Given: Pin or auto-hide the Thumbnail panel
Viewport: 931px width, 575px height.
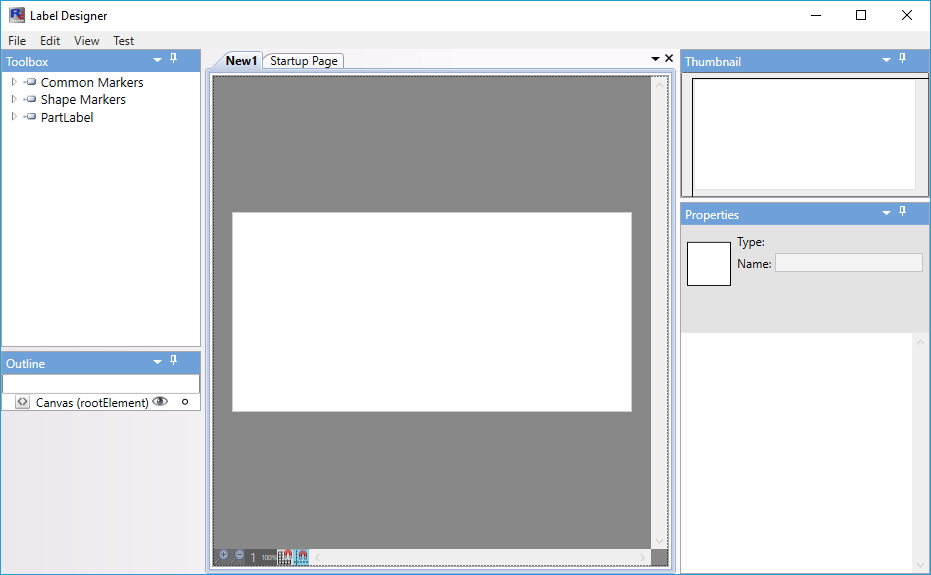Looking at the screenshot, I should click(x=902, y=58).
